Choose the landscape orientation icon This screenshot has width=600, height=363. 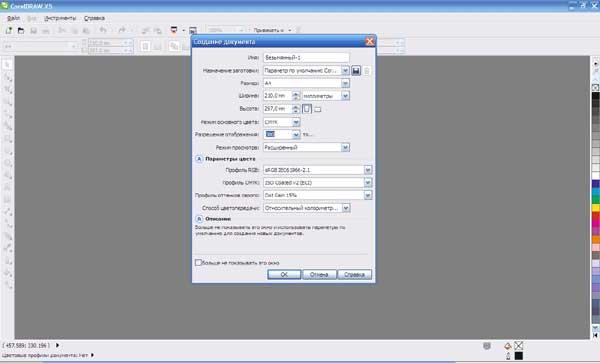pos(318,109)
